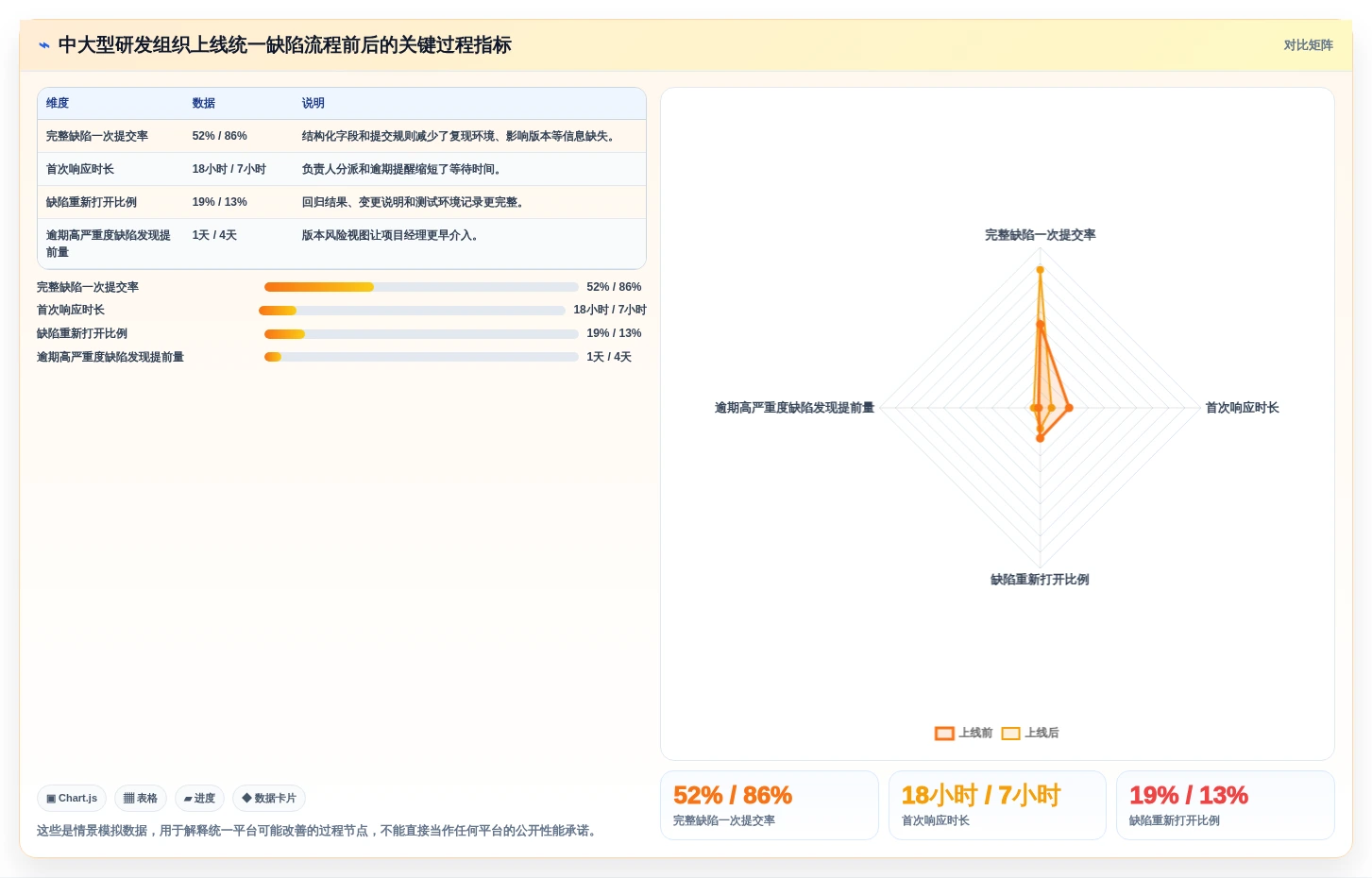
Task: Click the 数据卡片 tag chip
Action: click(x=269, y=798)
